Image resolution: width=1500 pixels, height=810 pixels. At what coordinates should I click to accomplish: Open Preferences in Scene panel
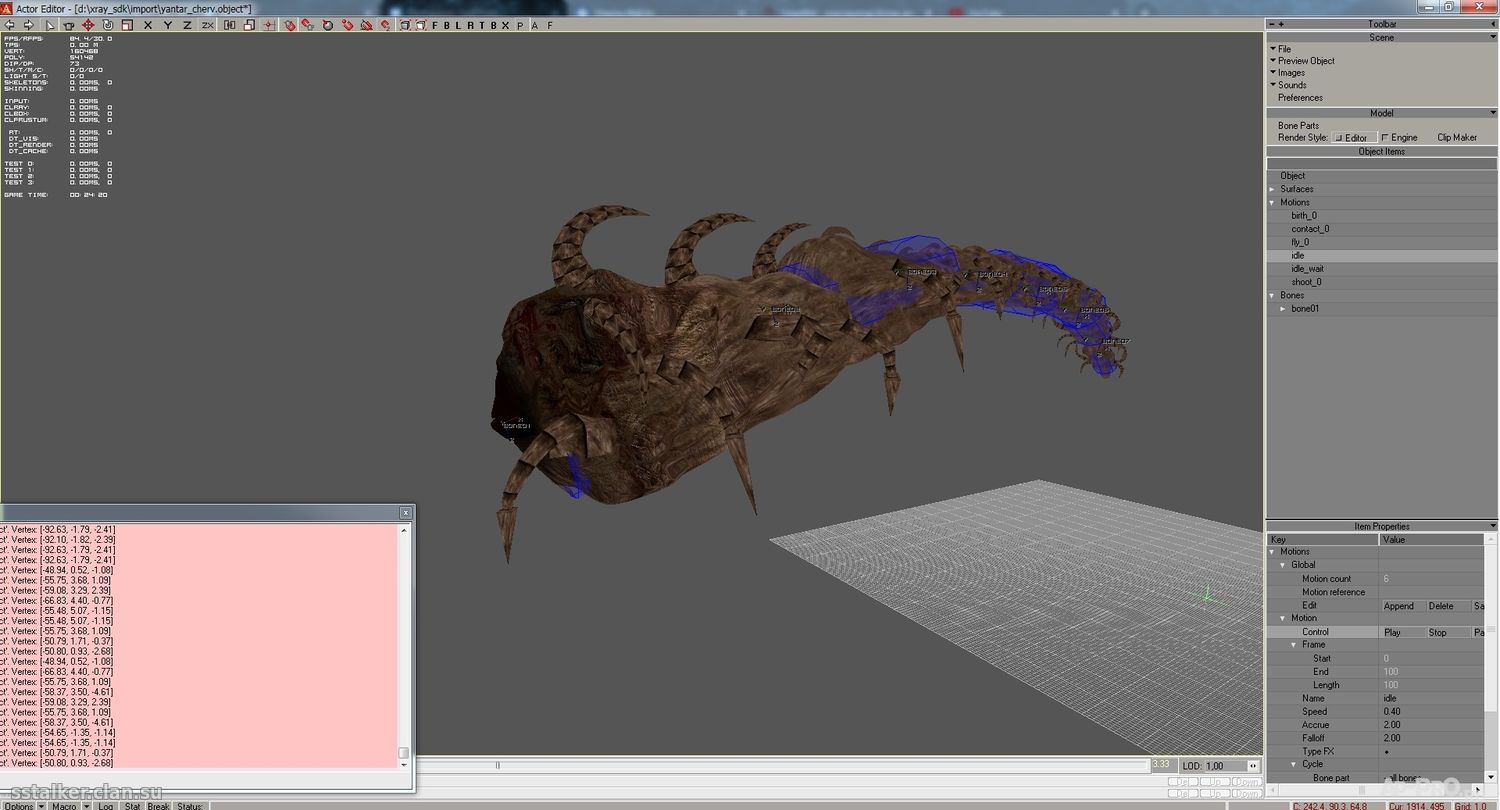click(1300, 97)
